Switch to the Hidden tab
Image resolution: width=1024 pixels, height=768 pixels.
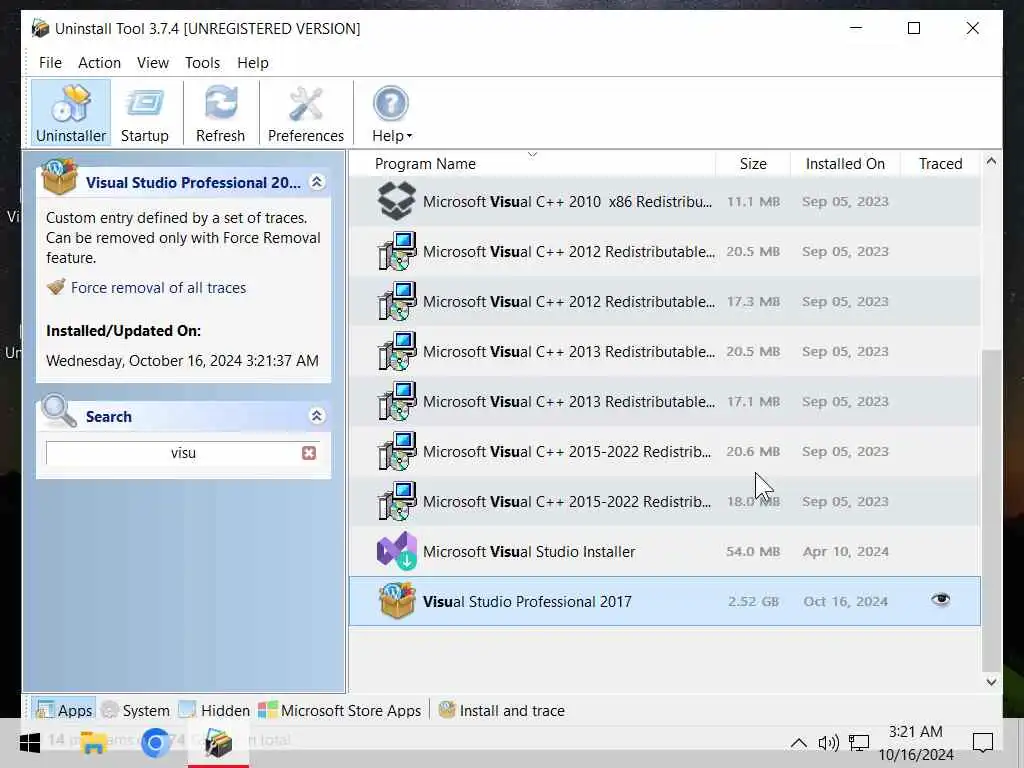coord(214,710)
